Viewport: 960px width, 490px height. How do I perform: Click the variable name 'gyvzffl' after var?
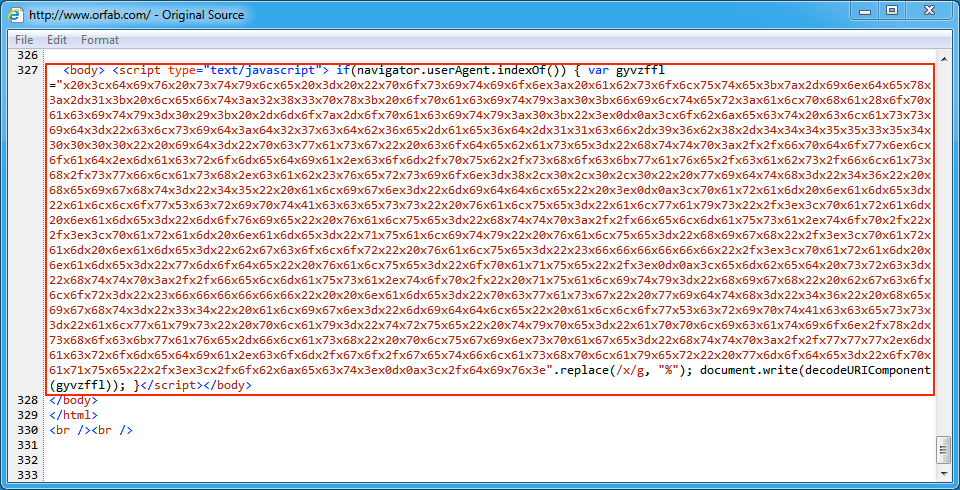tap(640, 70)
